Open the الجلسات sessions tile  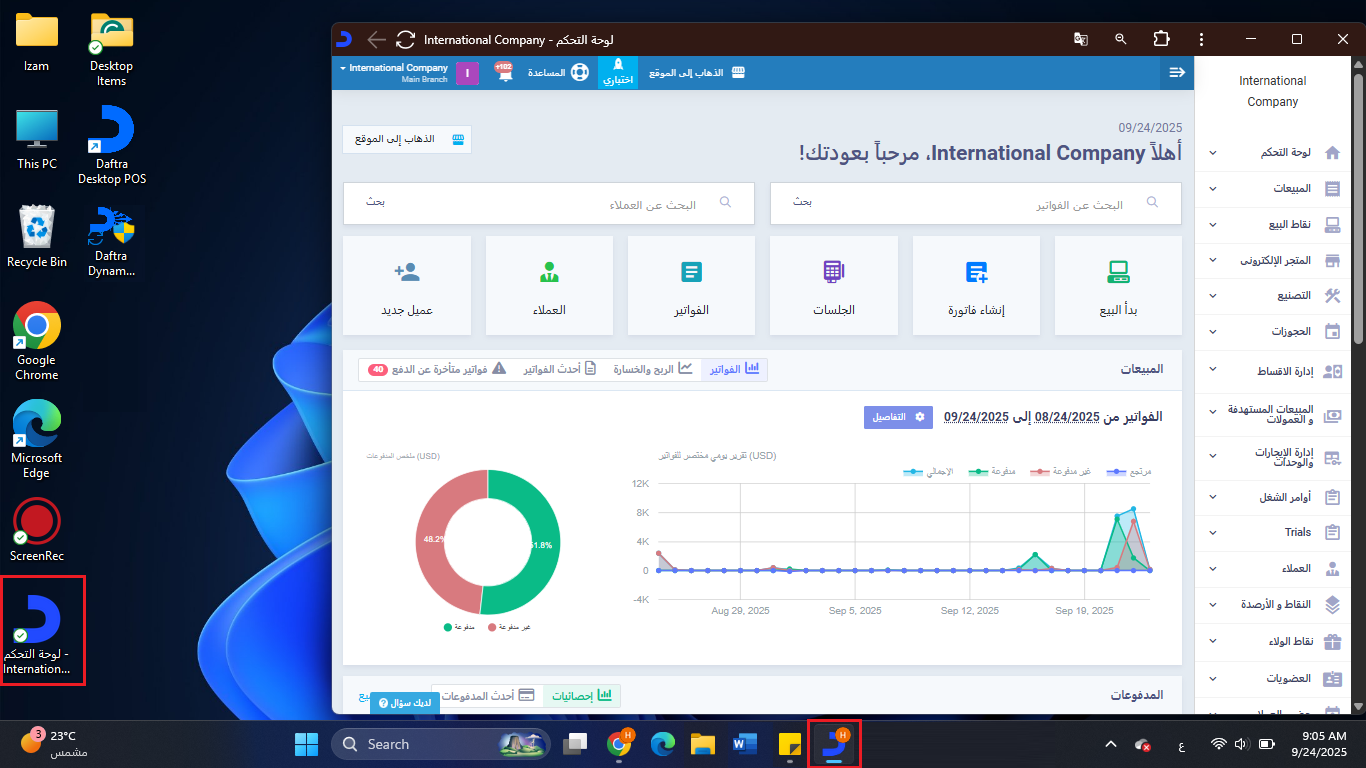834,285
